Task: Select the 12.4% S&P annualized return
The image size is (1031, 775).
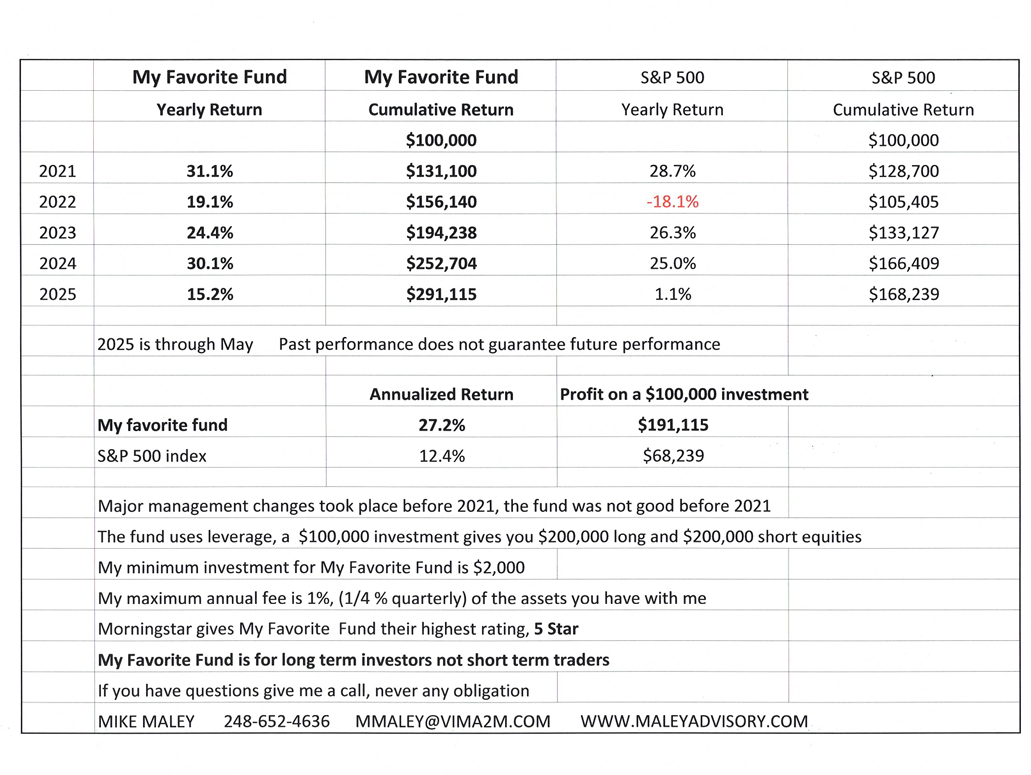Action: tap(442, 456)
